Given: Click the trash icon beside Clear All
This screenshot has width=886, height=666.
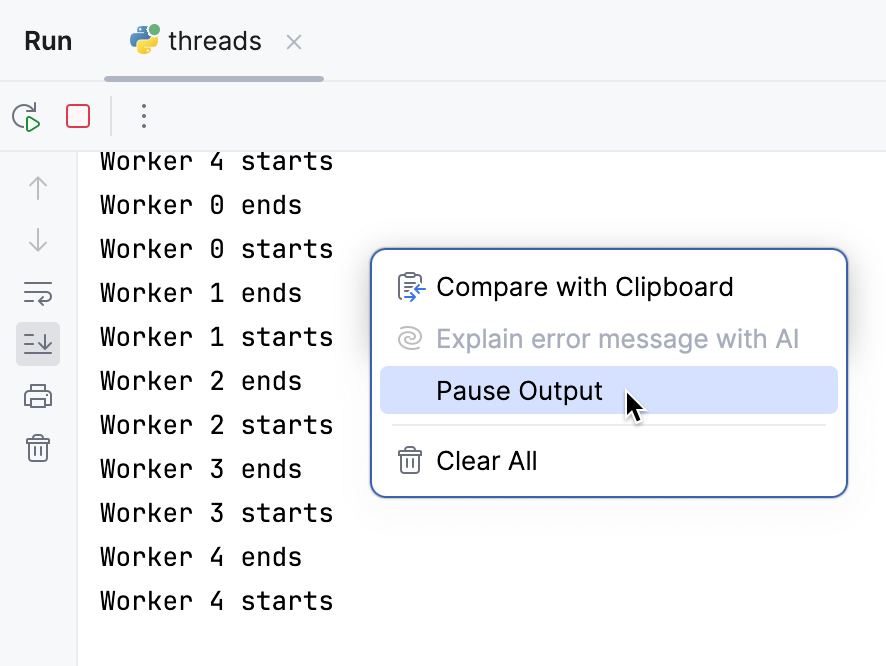Looking at the screenshot, I should (x=409, y=462).
